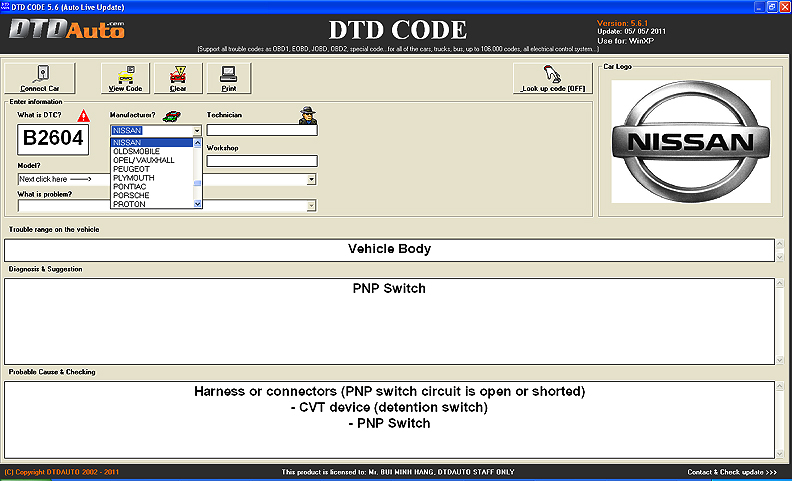This screenshot has height=481, width=792.
Task: Click the DTC code box showing B2604
Action: 53,139
